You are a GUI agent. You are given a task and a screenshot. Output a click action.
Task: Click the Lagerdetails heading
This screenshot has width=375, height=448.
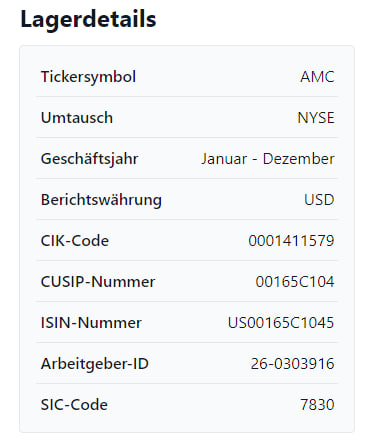click(x=88, y=19)
